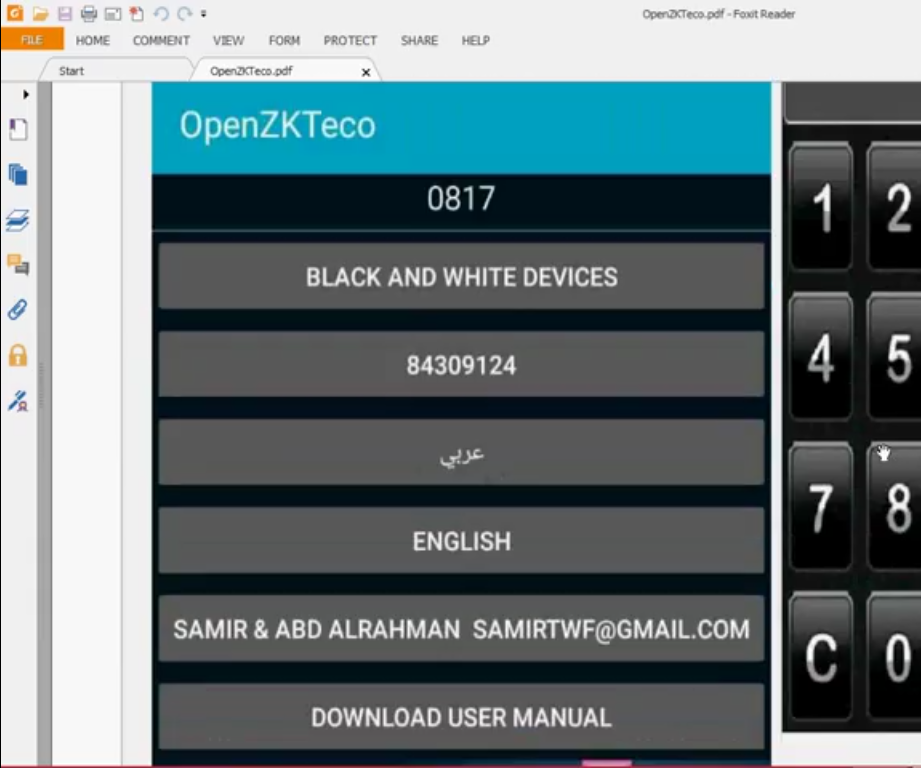
Task: Tap keypad digit 5 key
Action: coord(895,356)
